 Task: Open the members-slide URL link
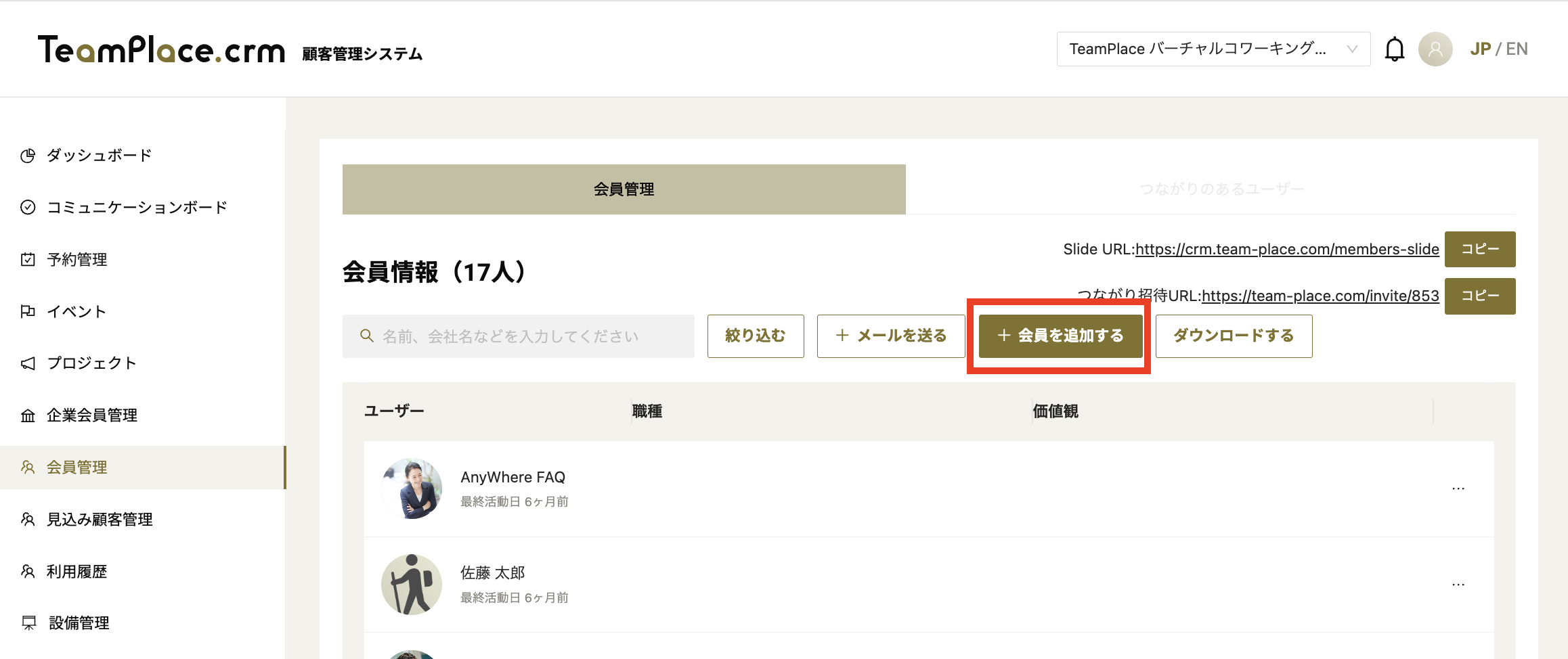[x=1287, y=249]
